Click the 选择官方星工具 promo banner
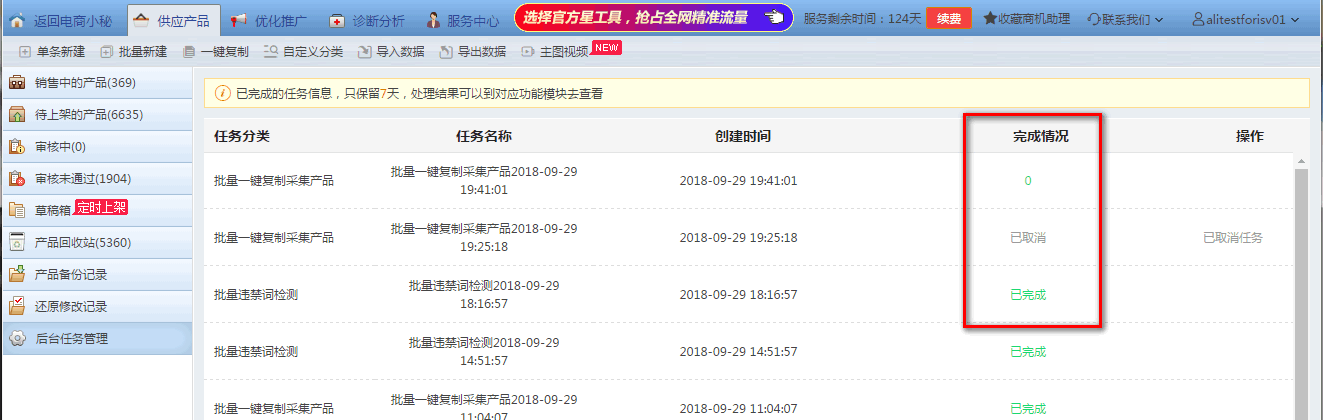This screenshot has height=420, width=1323. pyautogui.click(x=654, y=18)
